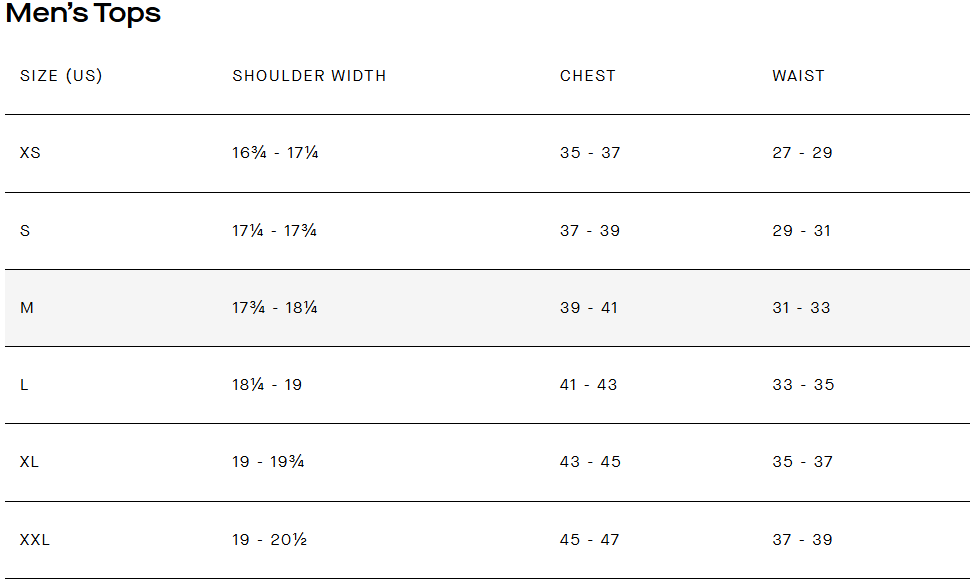Click chest value 35 - 37
The image size is (973, 582).
coord(590,153)
